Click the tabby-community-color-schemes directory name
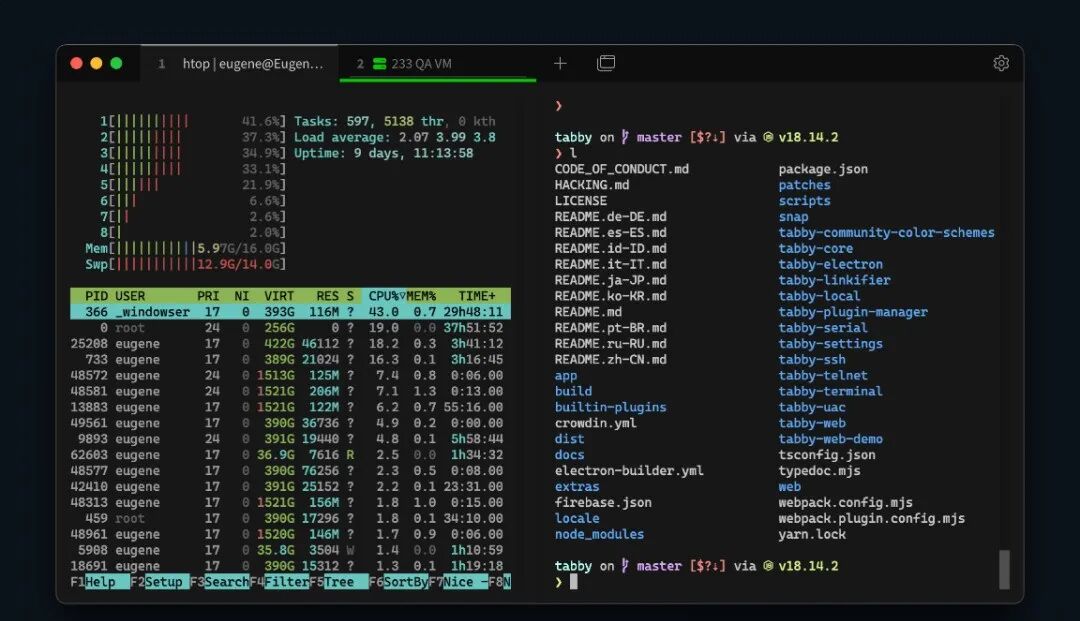1080x621 pixels. click(886, 233)
